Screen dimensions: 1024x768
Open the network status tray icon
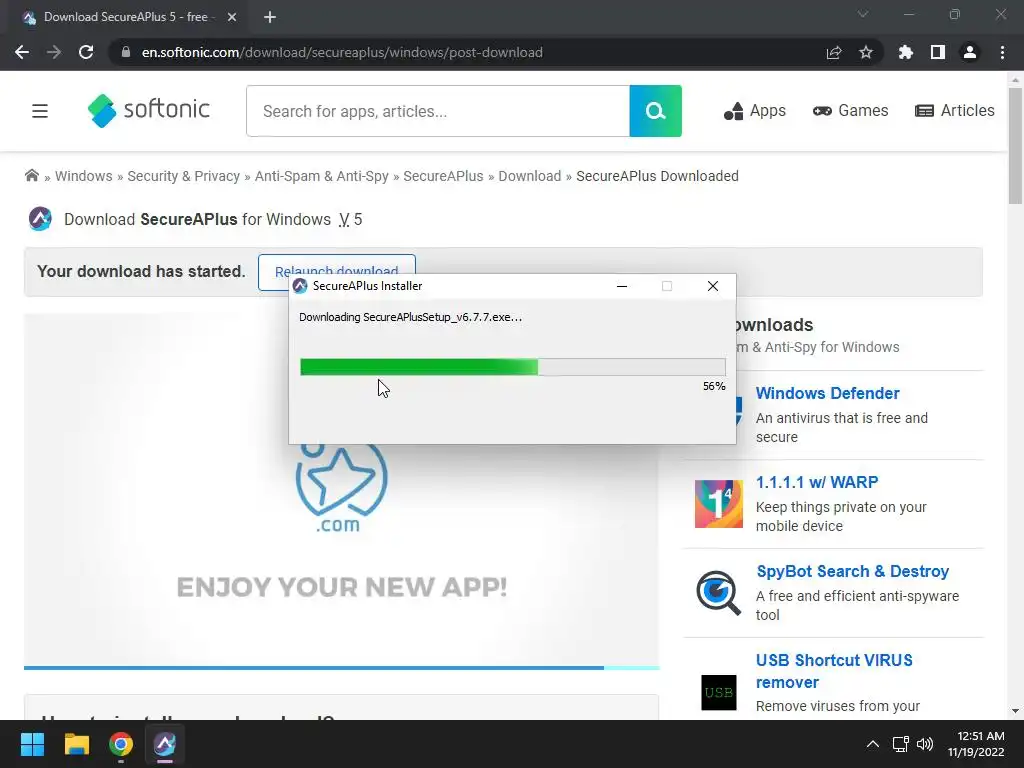click(901, 744)
